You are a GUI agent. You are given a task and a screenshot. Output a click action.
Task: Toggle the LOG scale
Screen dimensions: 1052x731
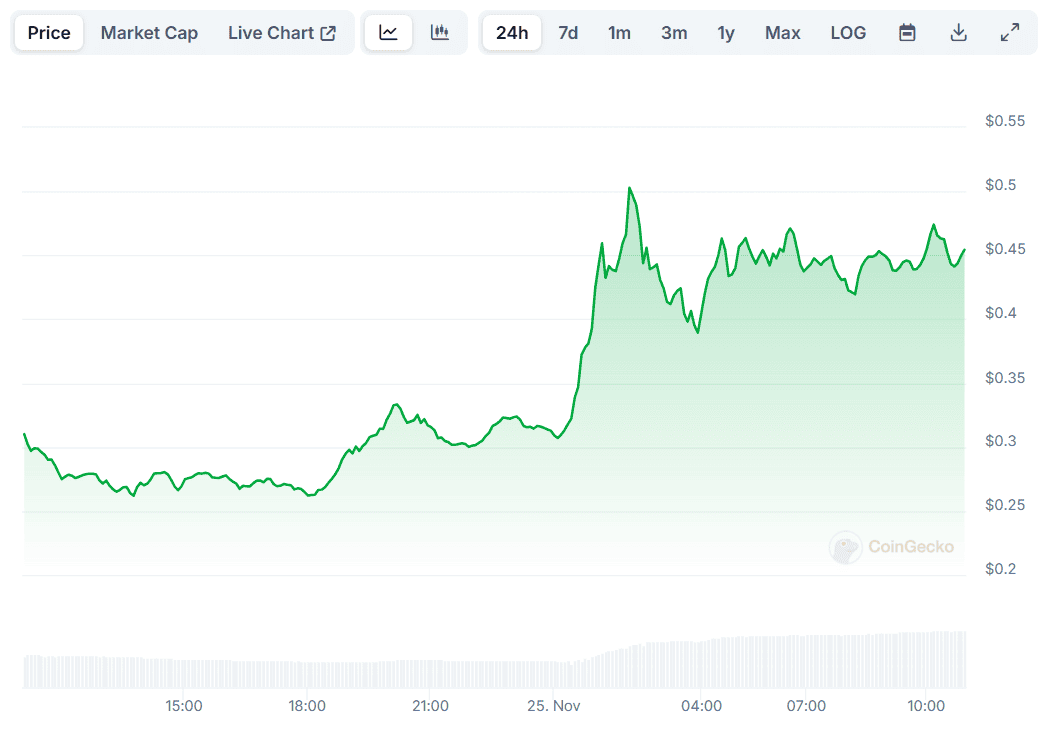848,33
